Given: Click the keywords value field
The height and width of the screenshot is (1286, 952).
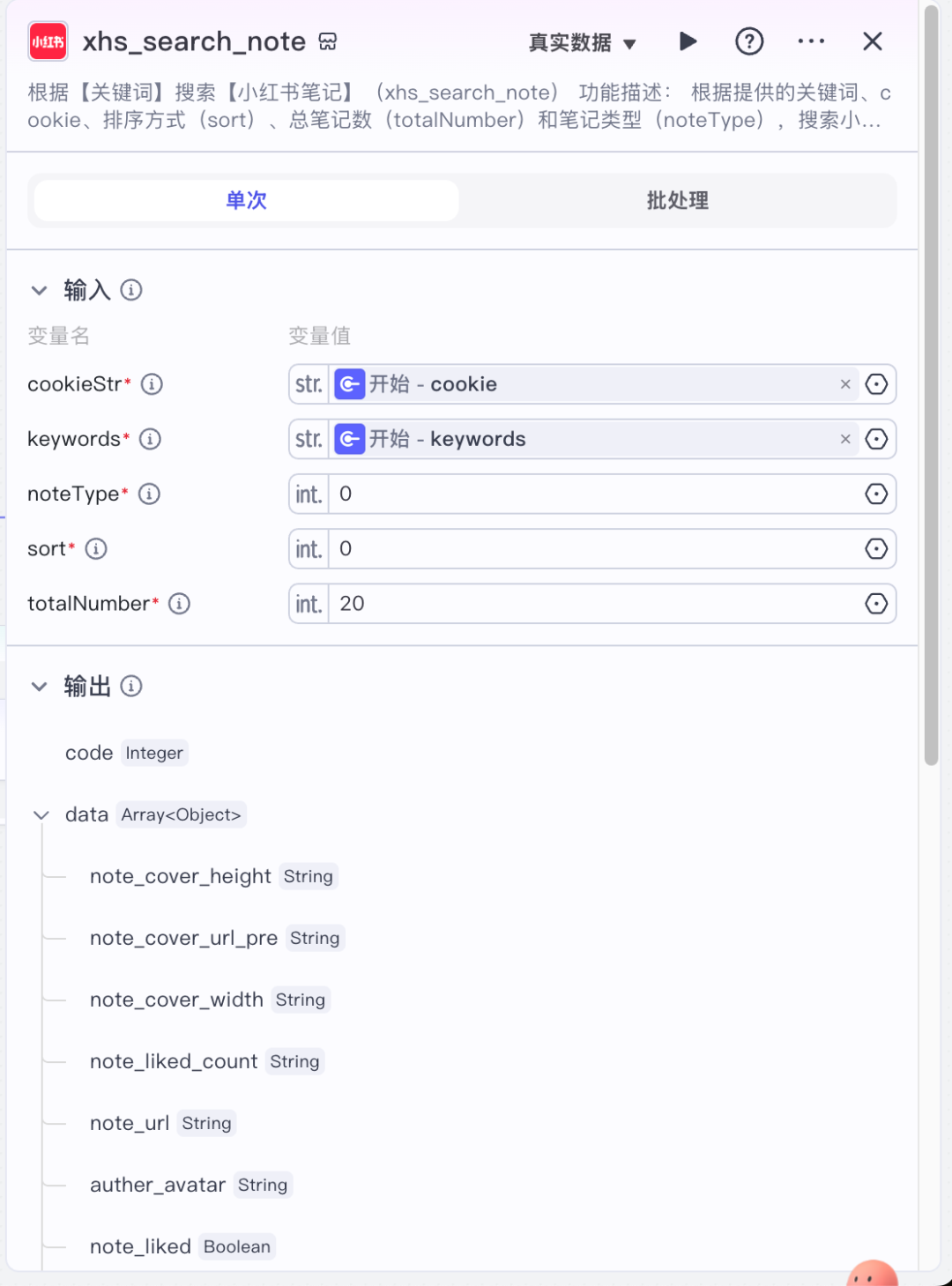Looking at the screenshot, I should (592, 439).
